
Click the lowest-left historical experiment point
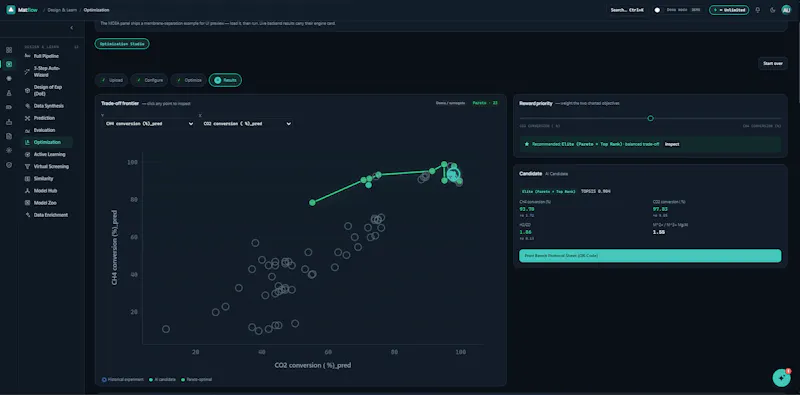tap(166, 329)
